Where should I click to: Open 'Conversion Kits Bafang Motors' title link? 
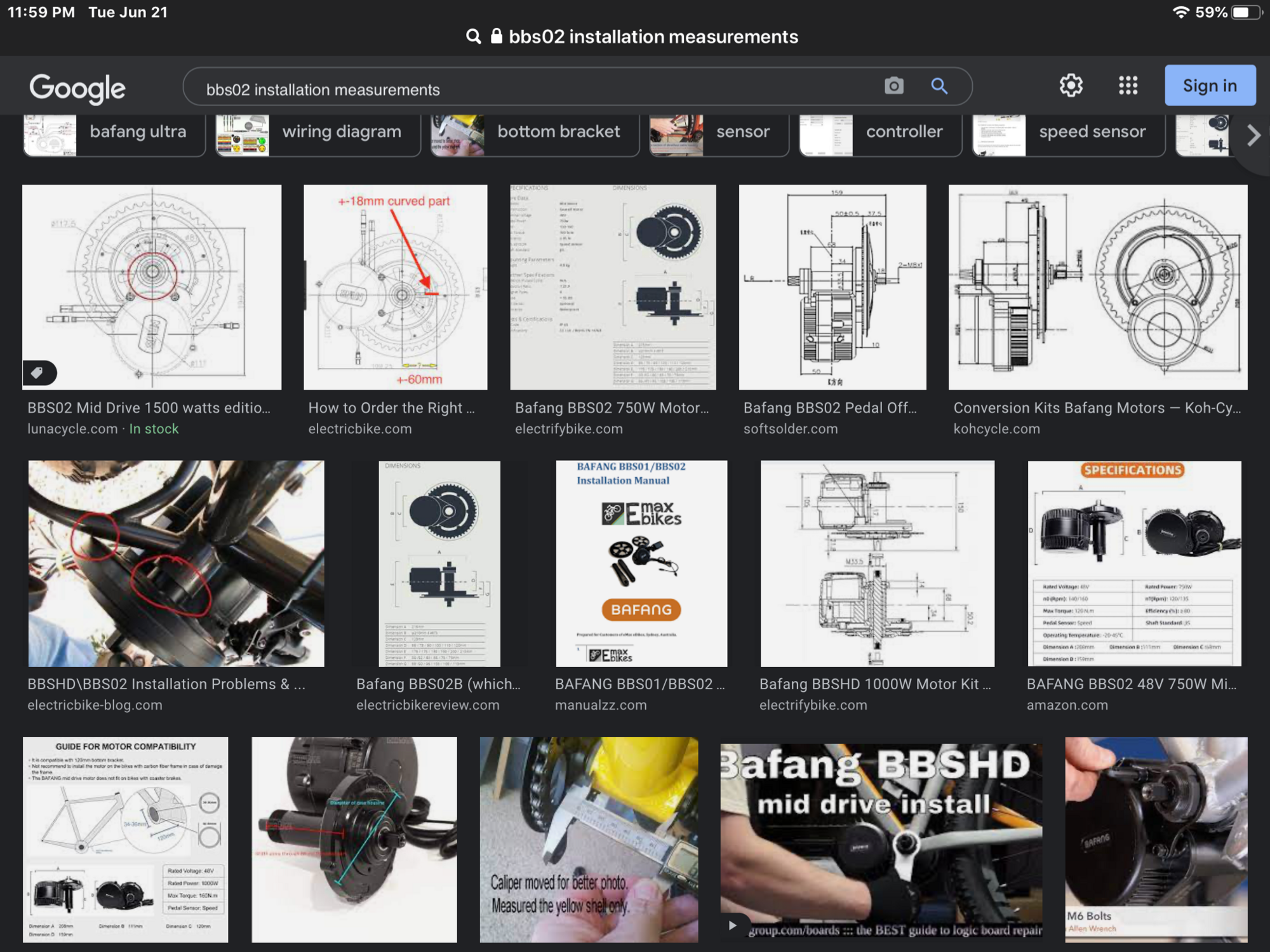(x=1097, y=408)
